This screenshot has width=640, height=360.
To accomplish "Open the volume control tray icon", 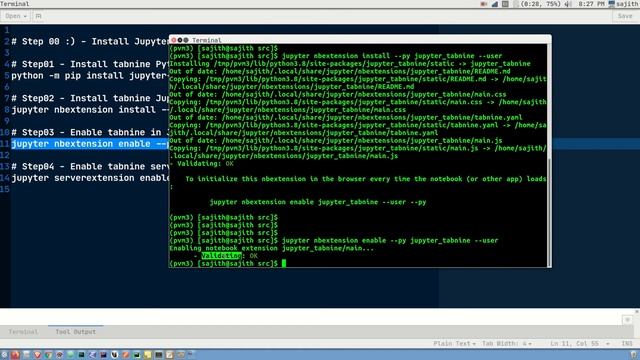I will pyautogui.click(x=568, y=4).
